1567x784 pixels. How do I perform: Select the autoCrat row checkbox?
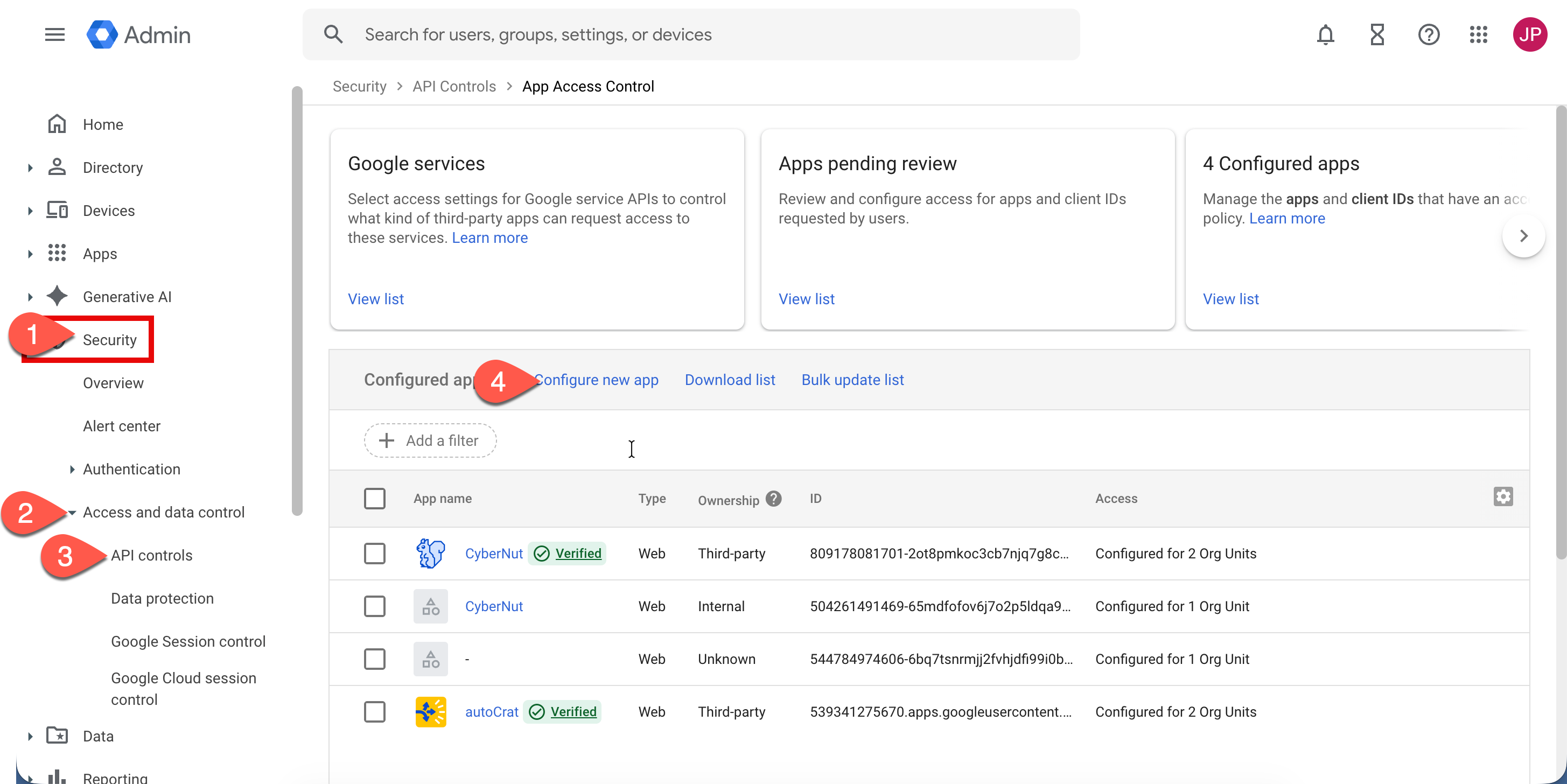374,712
